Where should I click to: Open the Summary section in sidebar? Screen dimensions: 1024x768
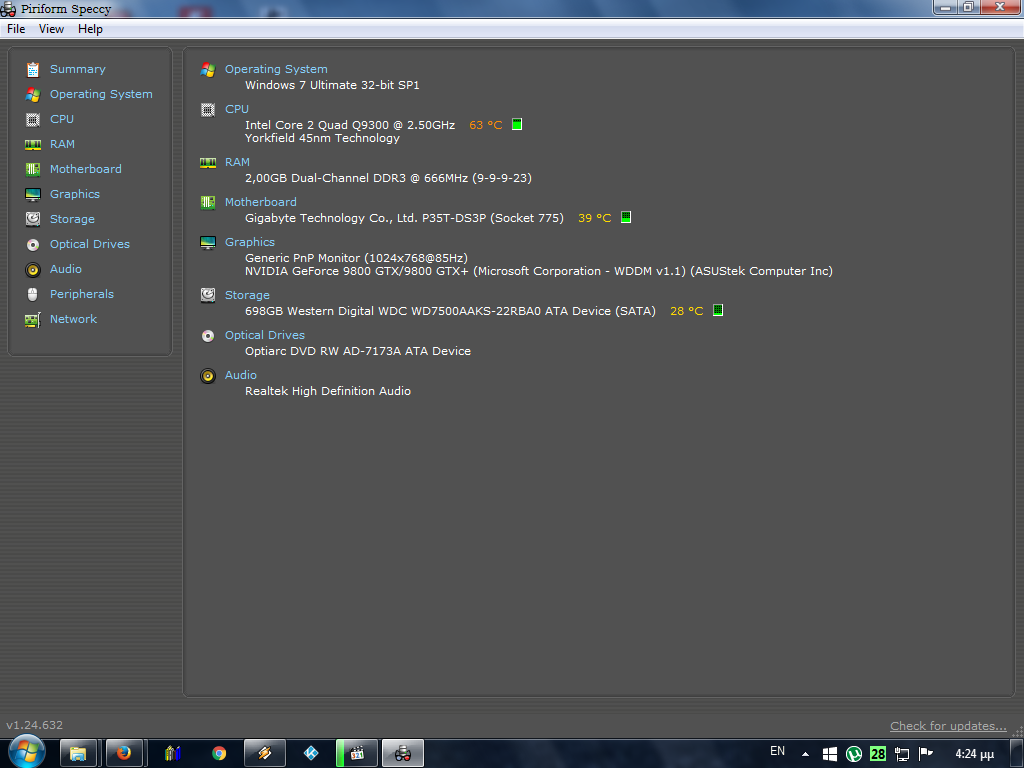[78, 69]
